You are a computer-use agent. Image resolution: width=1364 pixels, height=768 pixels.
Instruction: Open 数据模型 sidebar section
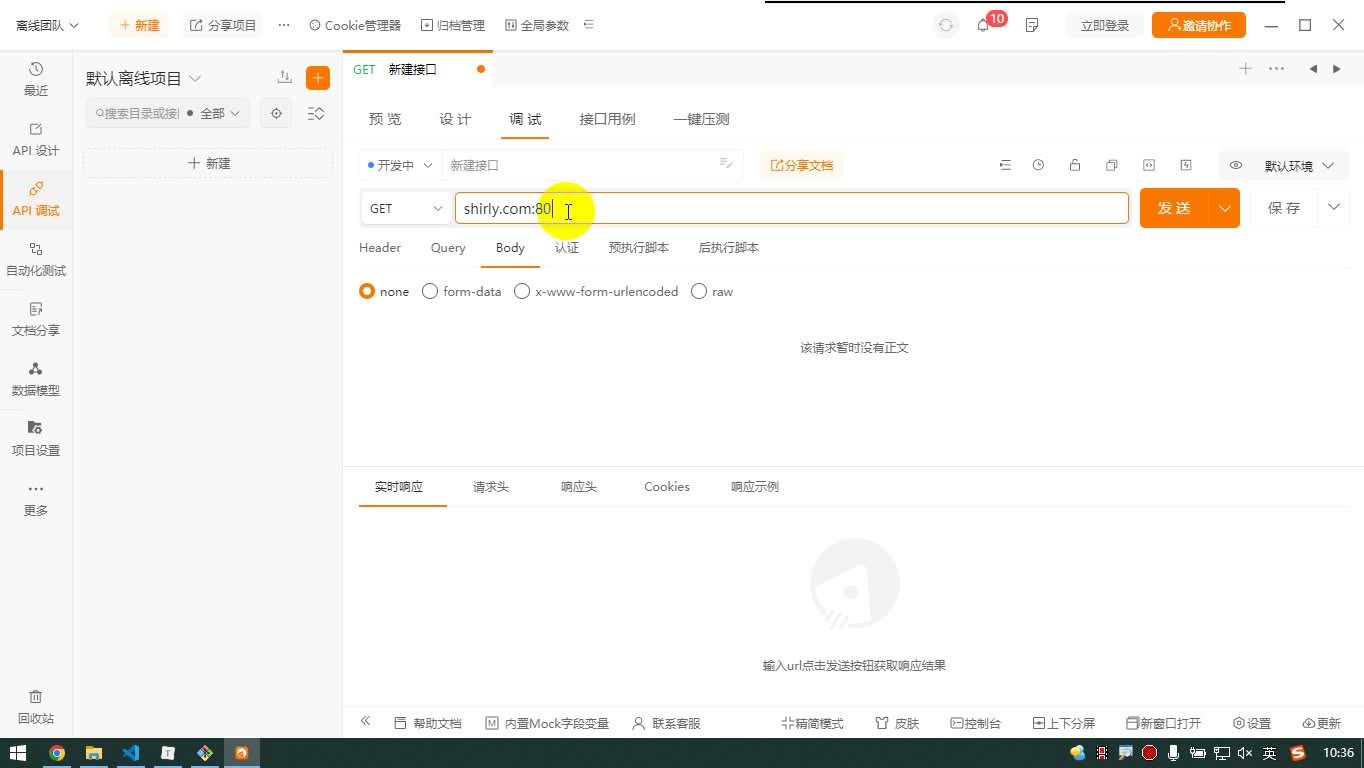[x=36, y=379]
